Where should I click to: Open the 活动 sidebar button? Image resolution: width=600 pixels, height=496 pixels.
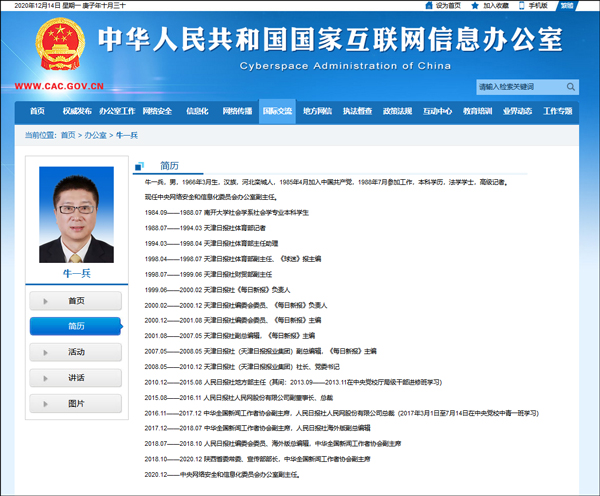click(x=75, y=352)
